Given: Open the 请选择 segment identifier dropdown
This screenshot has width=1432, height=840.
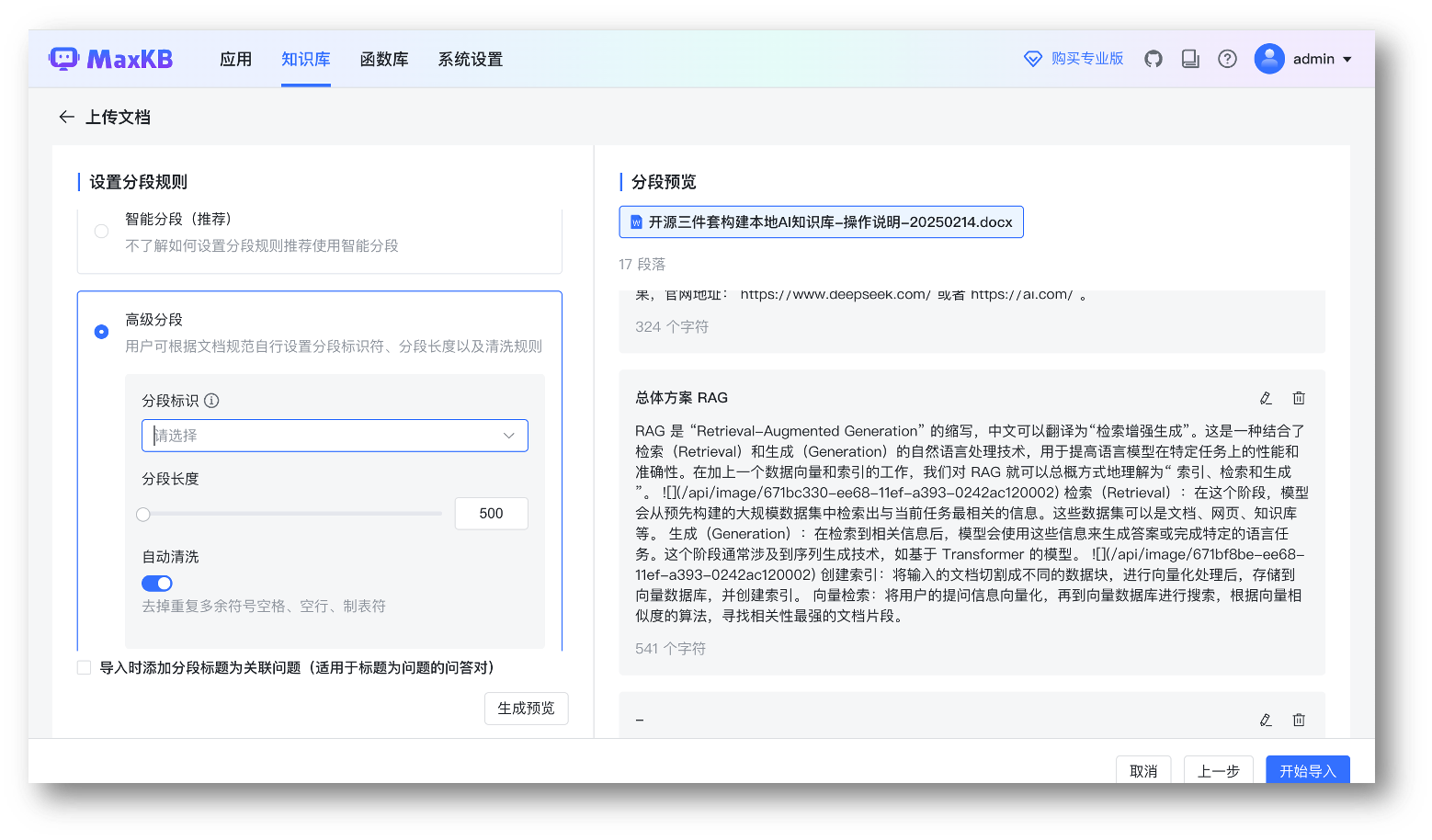Looking at the screenshot, I should coord(335,435).
